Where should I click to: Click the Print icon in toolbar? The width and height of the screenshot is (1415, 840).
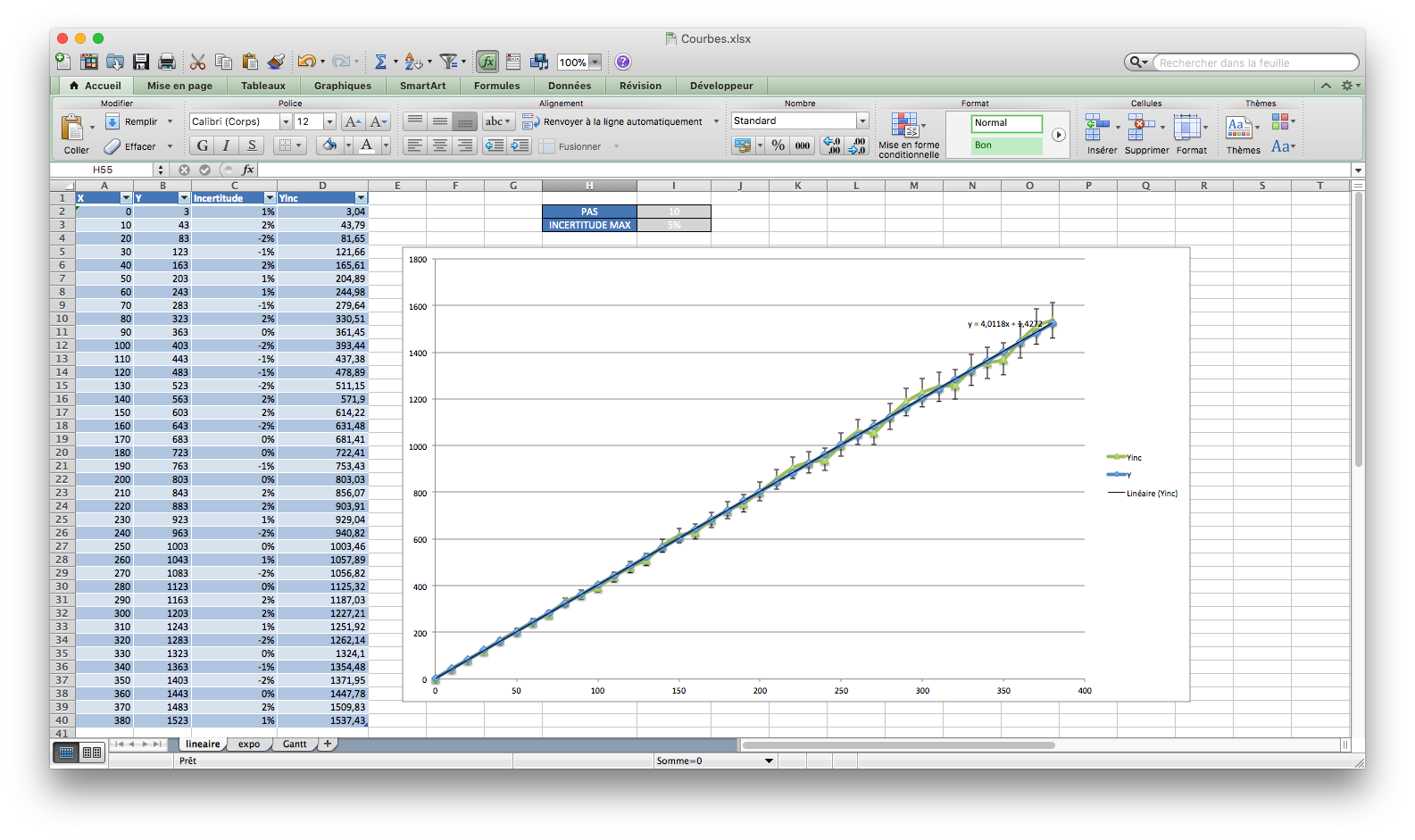167,62
